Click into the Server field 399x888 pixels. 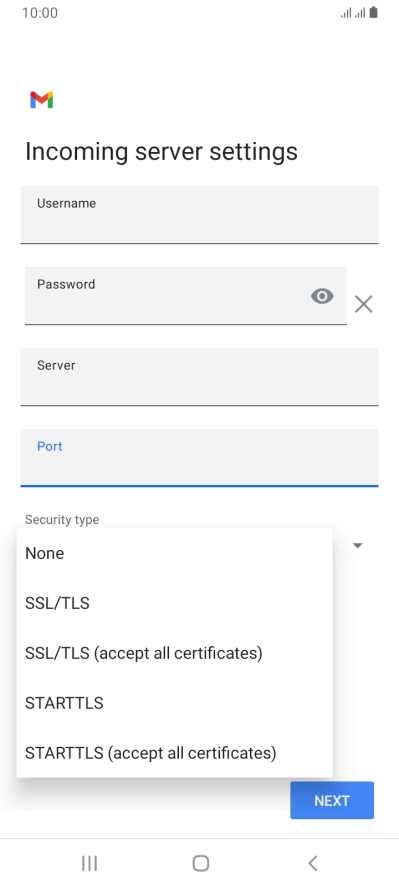[x=199, y=377]
